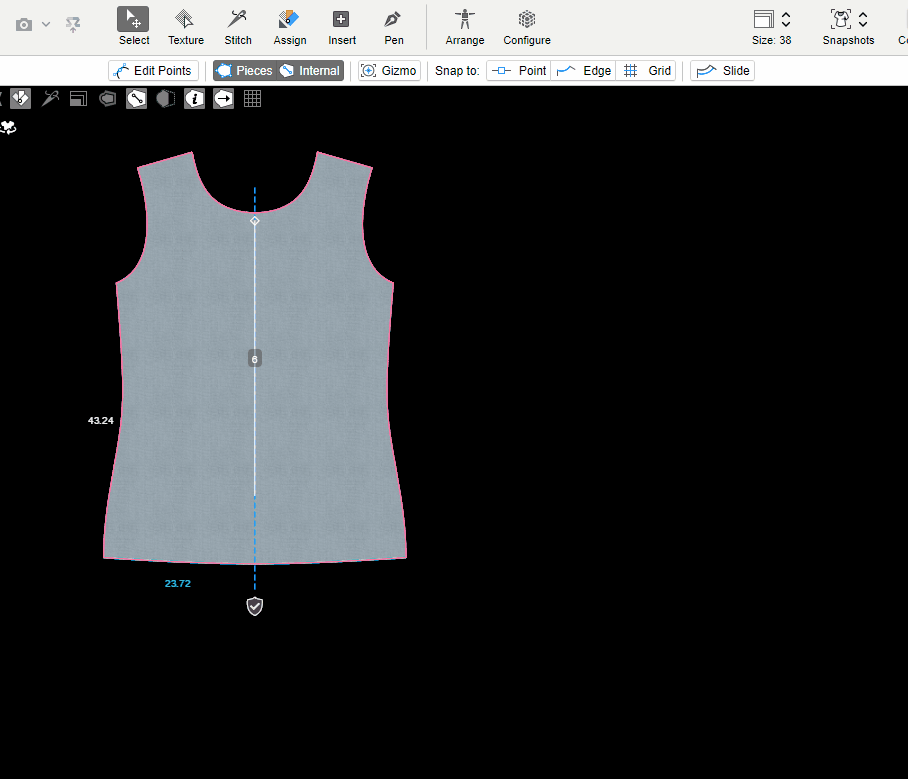Toggle the grain direction arrow icon

(x=224, y=98)
